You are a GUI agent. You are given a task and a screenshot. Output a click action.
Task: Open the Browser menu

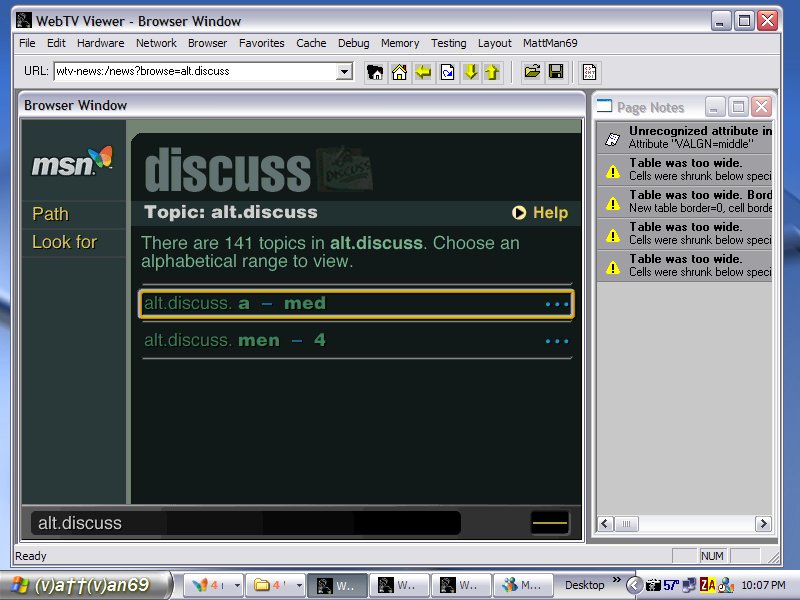[207, 43]
